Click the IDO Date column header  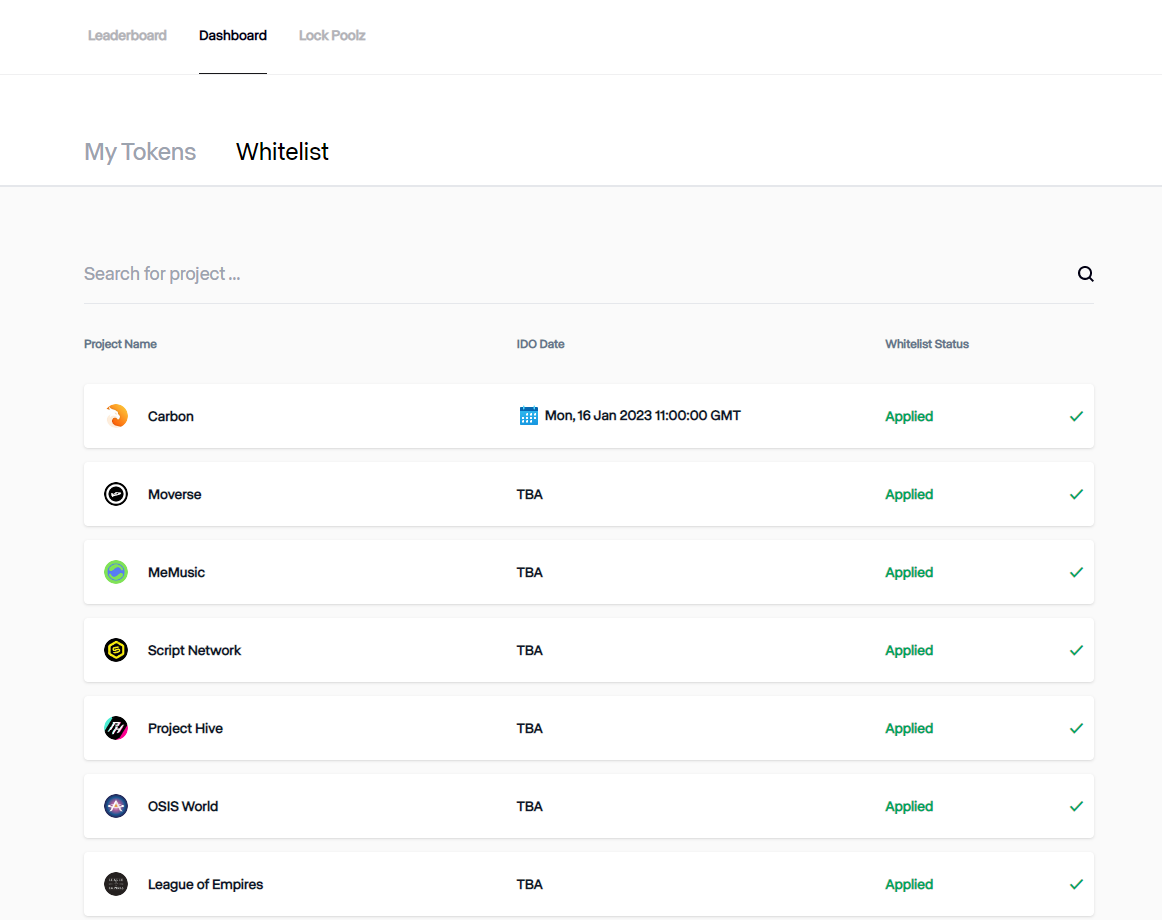(x=540, y=344)
